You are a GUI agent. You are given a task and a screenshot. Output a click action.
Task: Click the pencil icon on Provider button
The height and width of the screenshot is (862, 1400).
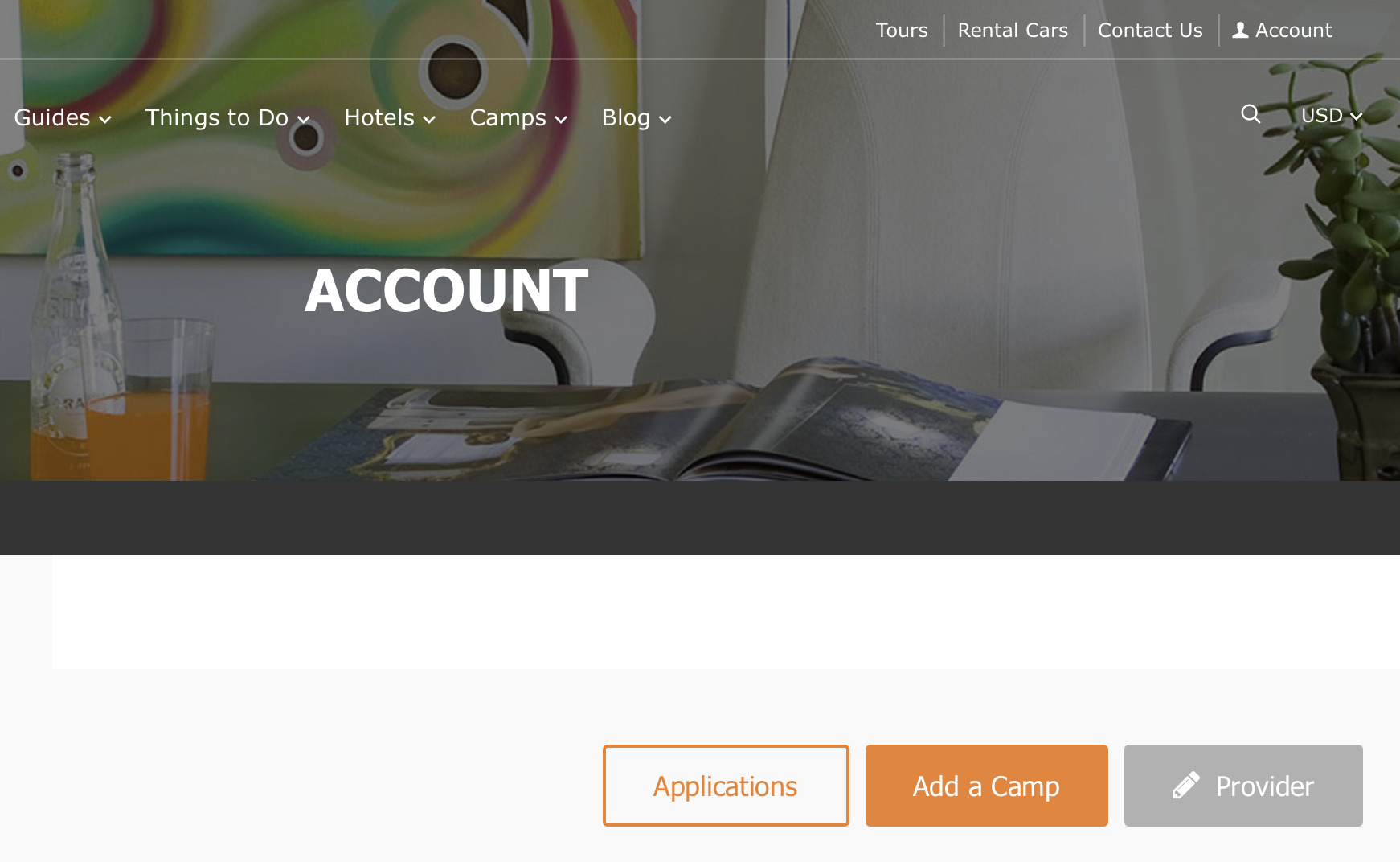[1186, 786]
